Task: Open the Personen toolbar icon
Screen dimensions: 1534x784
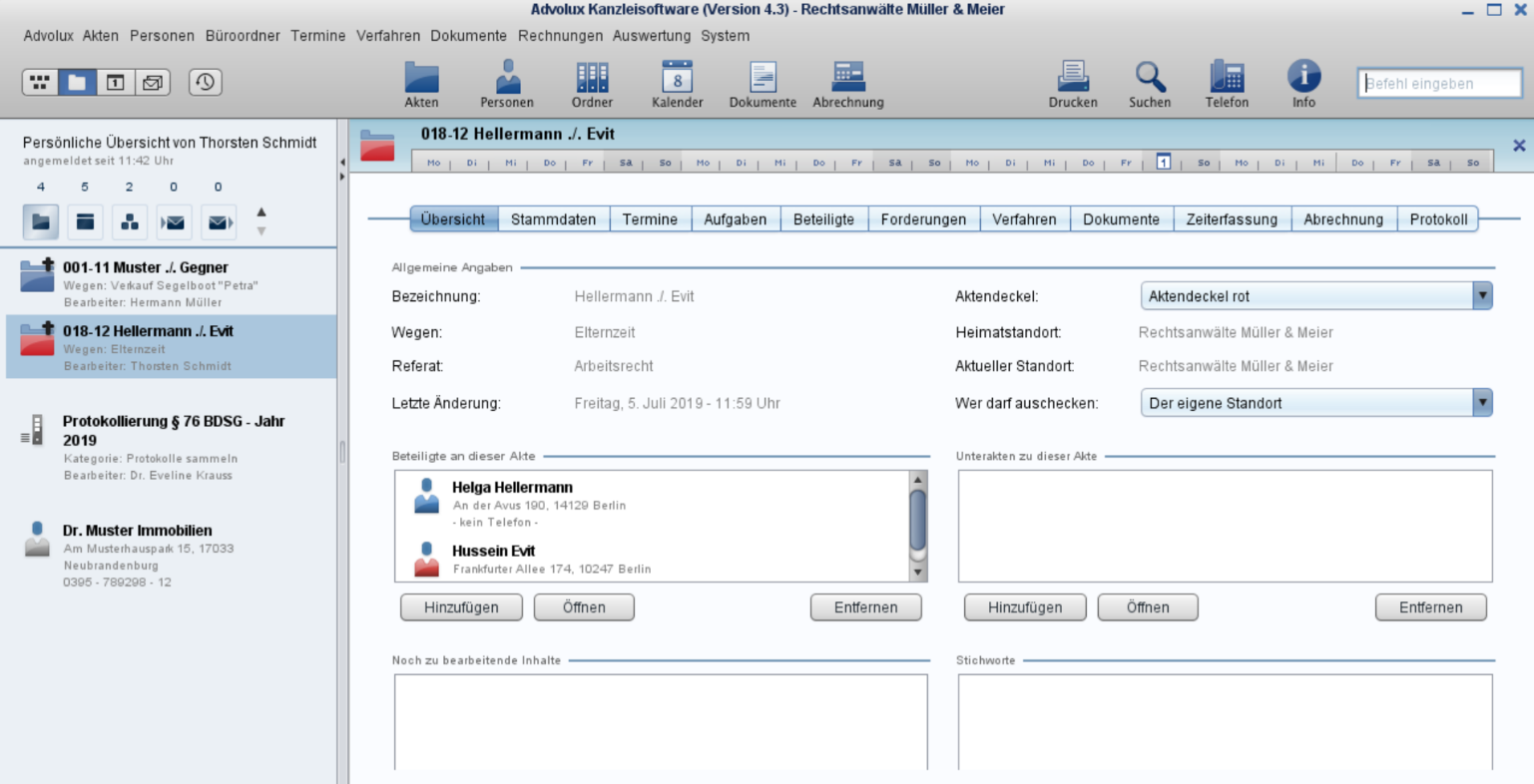Action: point(507,84)
